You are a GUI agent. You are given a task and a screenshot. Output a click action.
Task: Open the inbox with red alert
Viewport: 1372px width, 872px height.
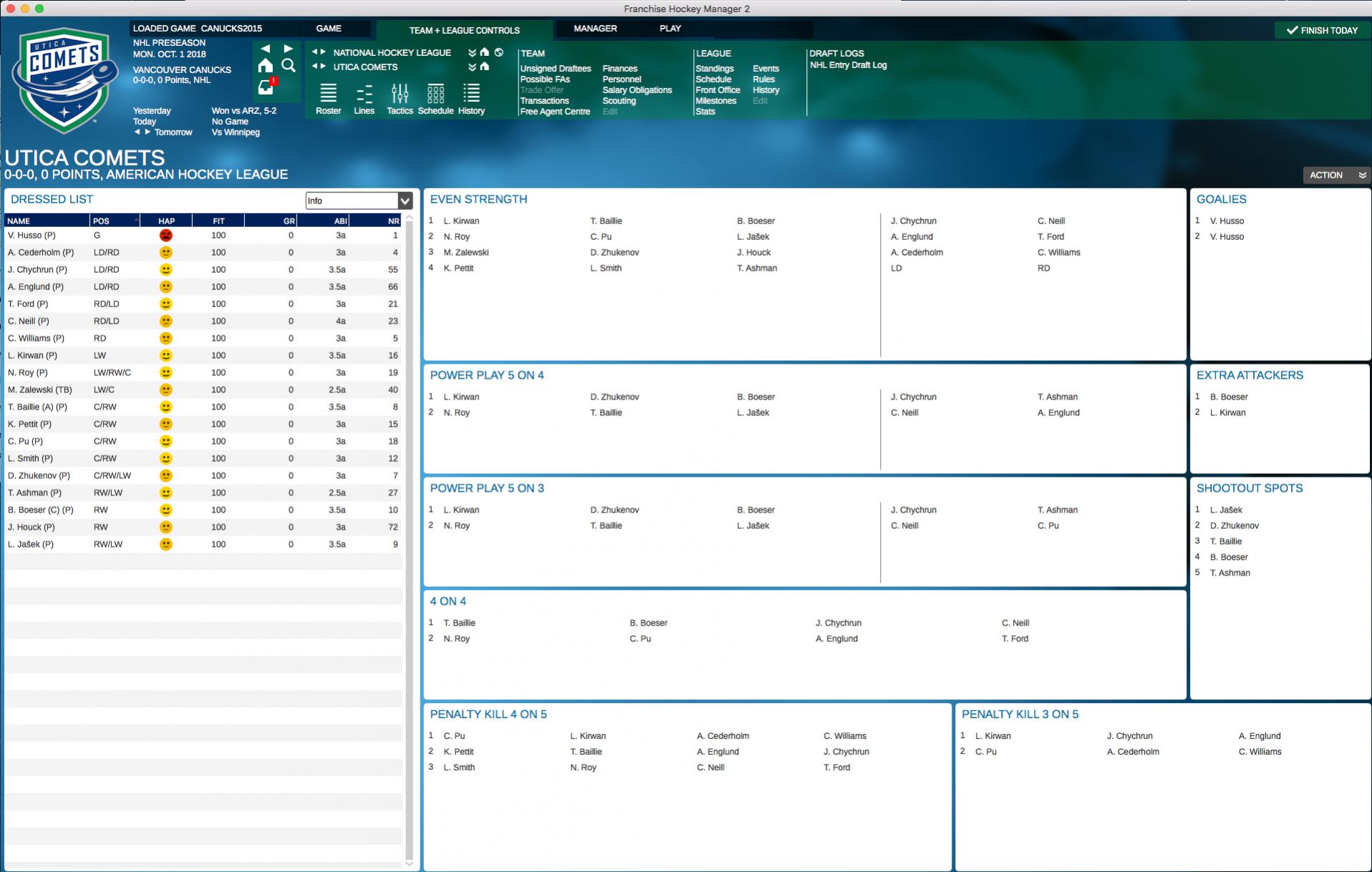pyautogui.click(x=266, y=87)
